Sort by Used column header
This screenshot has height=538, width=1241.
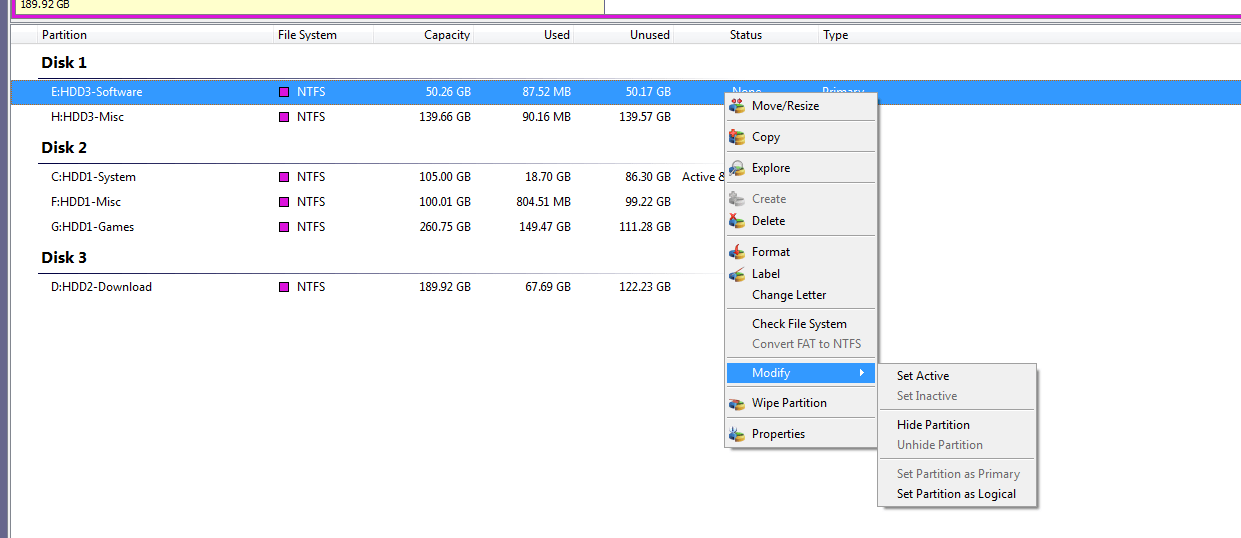click(x=524, y=35)
